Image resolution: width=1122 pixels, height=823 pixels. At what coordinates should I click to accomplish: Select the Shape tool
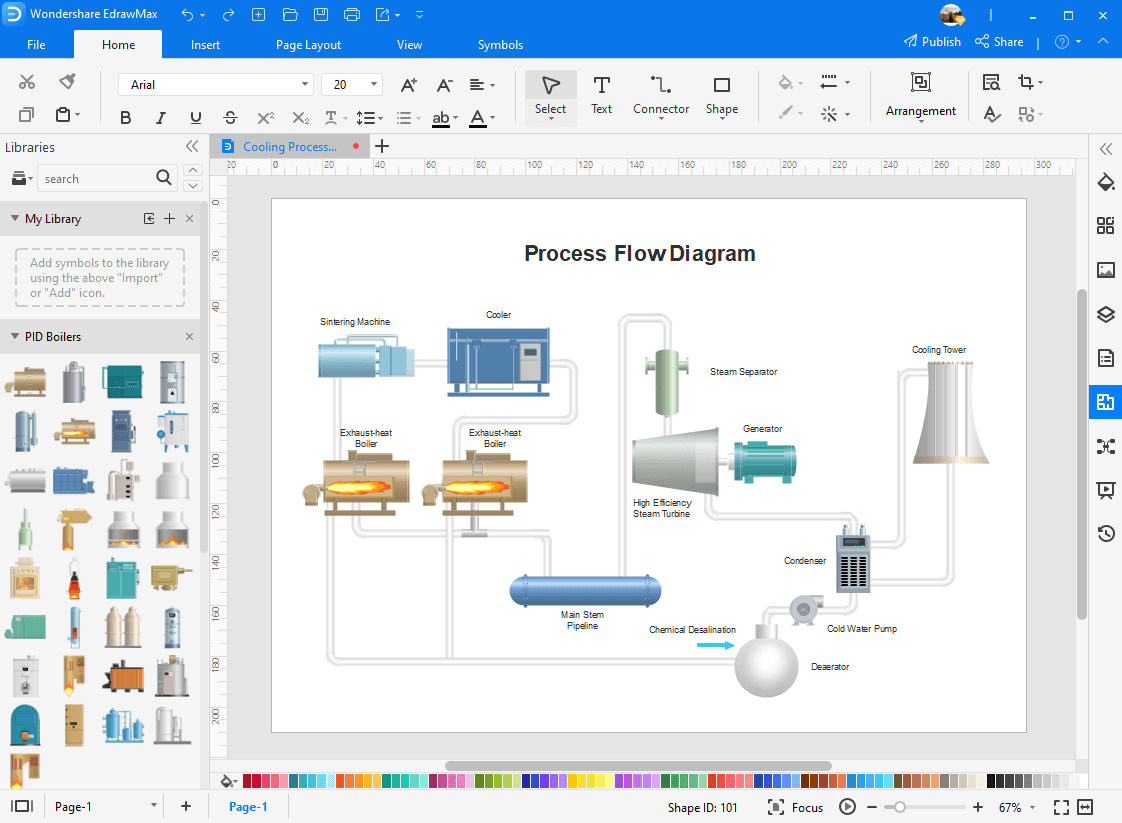click(721, 96)
